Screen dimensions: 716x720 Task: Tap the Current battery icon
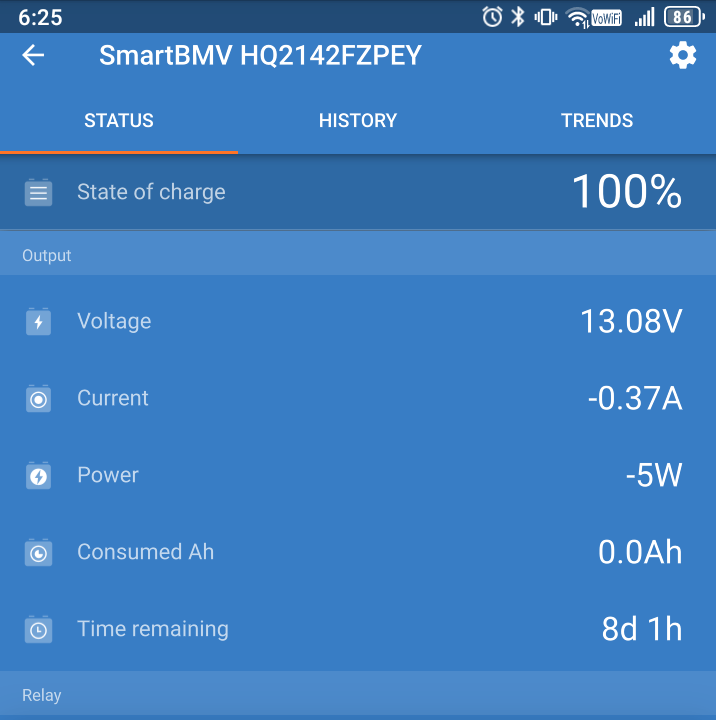(x=38, y=399)
